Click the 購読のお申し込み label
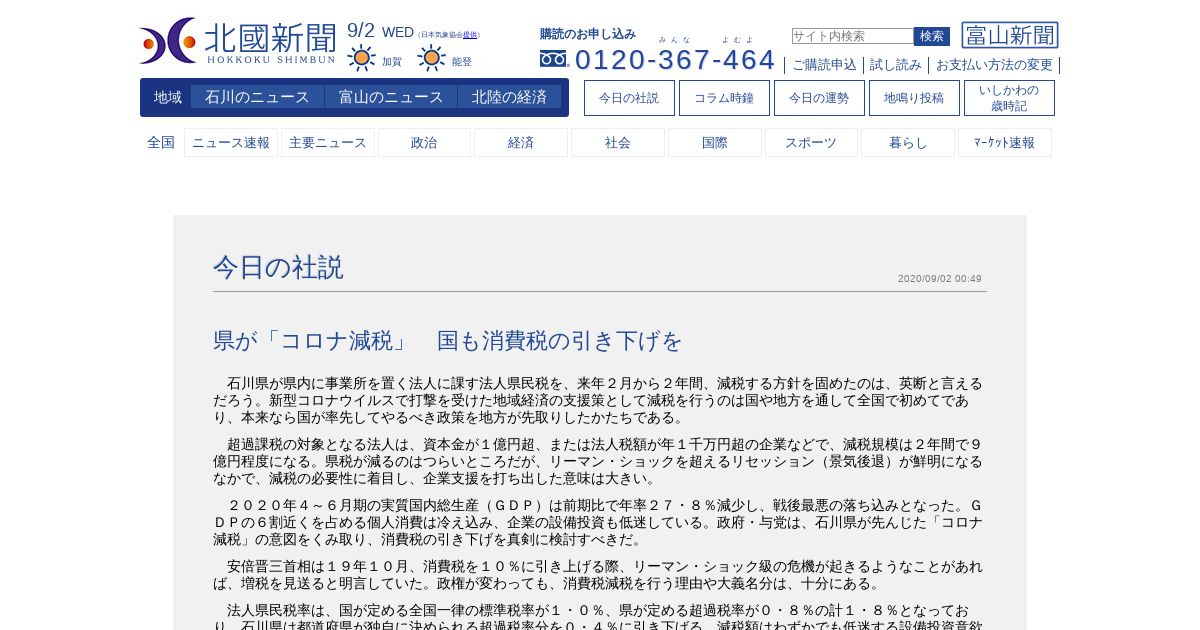This screenshot has width=1200, height=630. 588,34
